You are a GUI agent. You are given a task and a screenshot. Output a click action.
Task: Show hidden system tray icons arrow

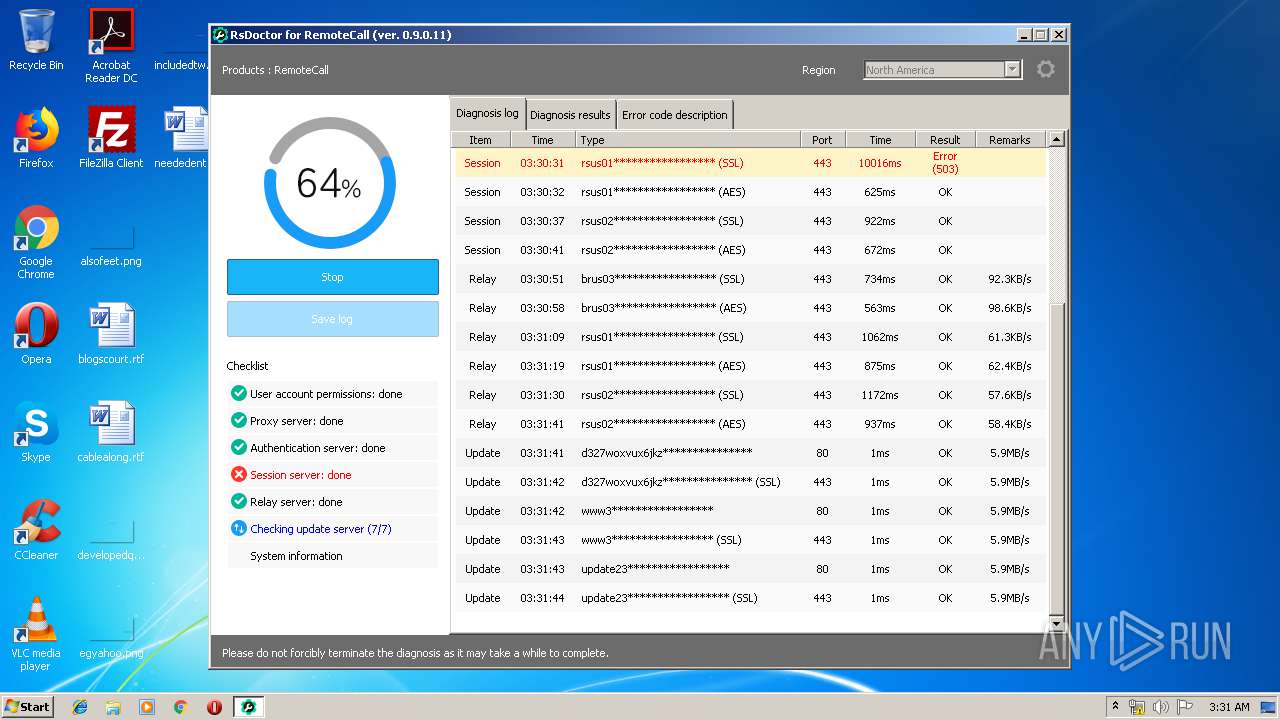pos(1115,707)
